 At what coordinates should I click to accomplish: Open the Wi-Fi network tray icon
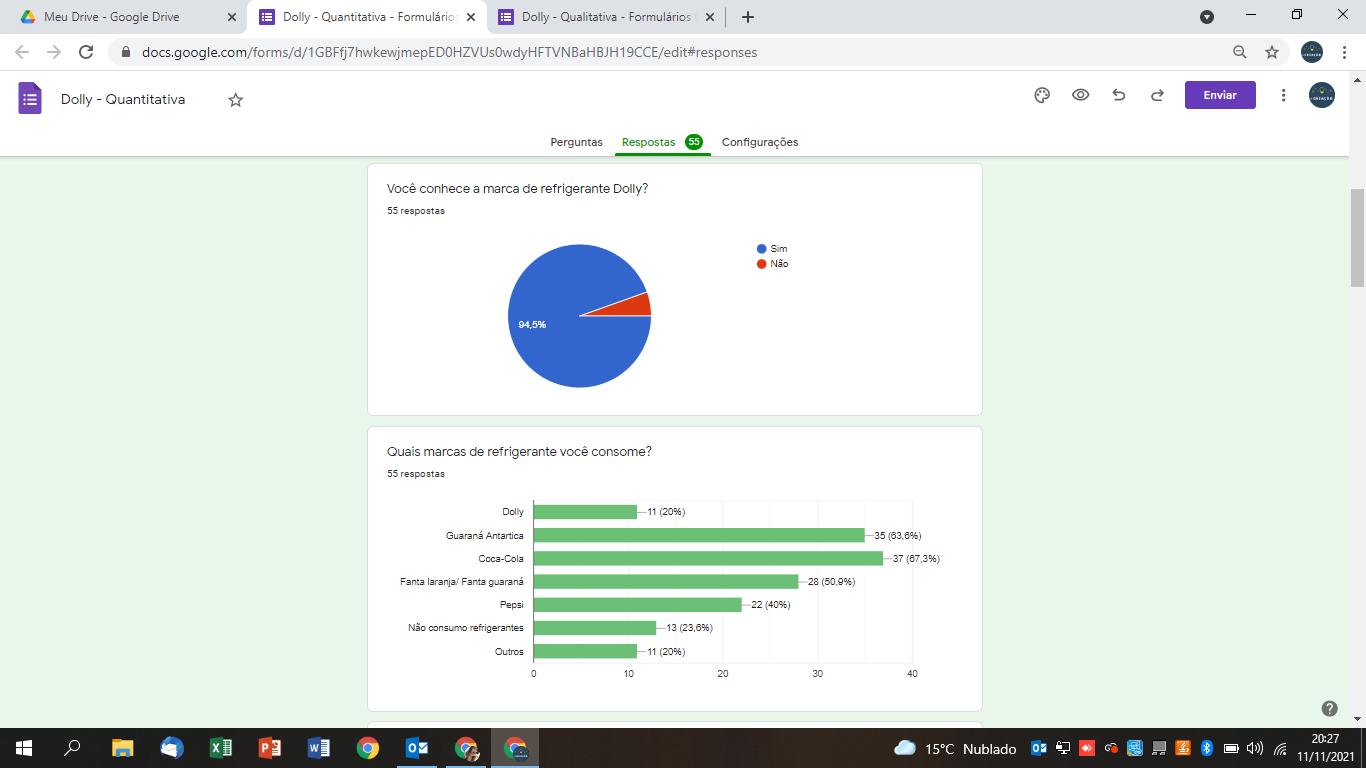(x=1280, y=748)
